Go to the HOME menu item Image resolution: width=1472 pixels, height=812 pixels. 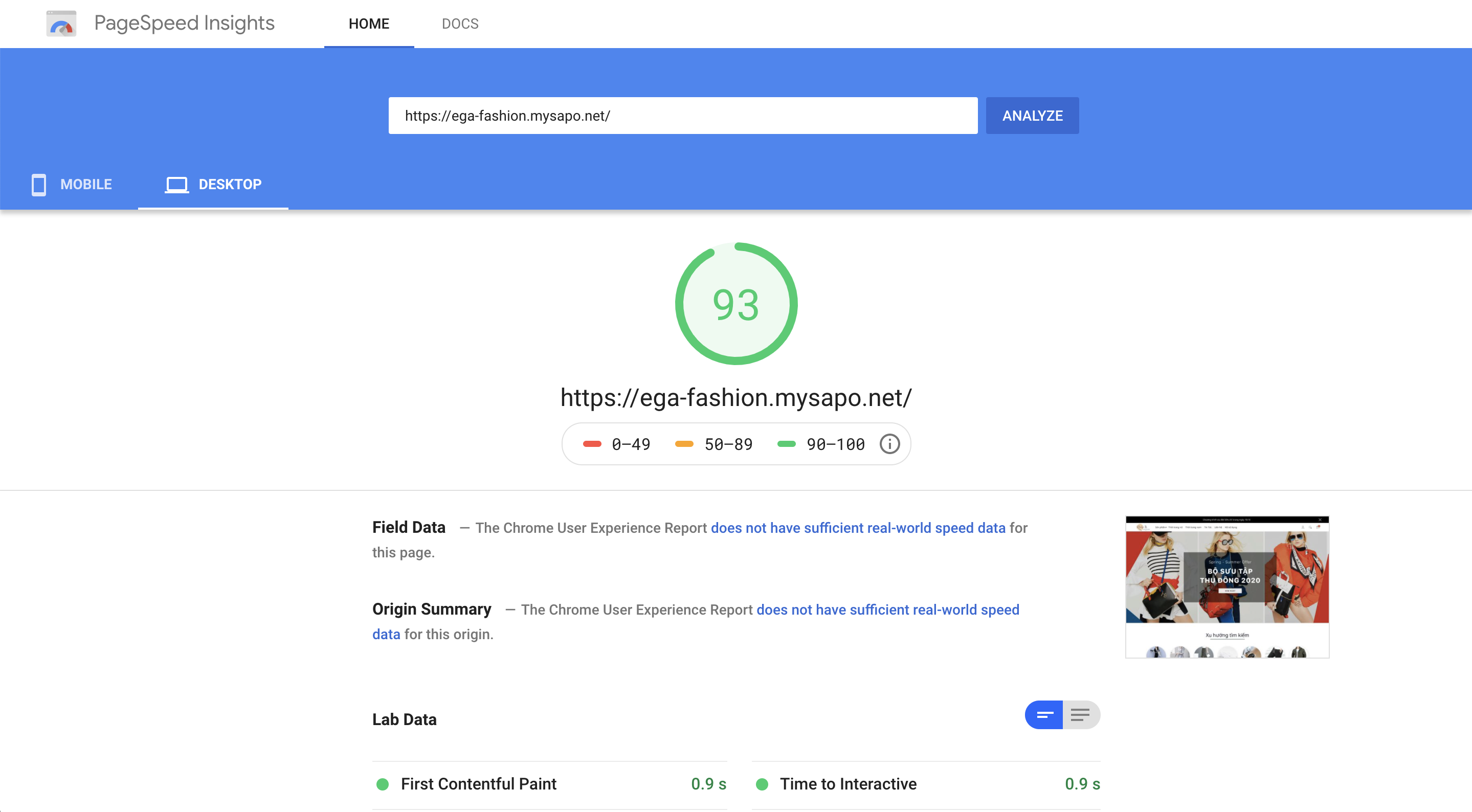tap(369, 24)
